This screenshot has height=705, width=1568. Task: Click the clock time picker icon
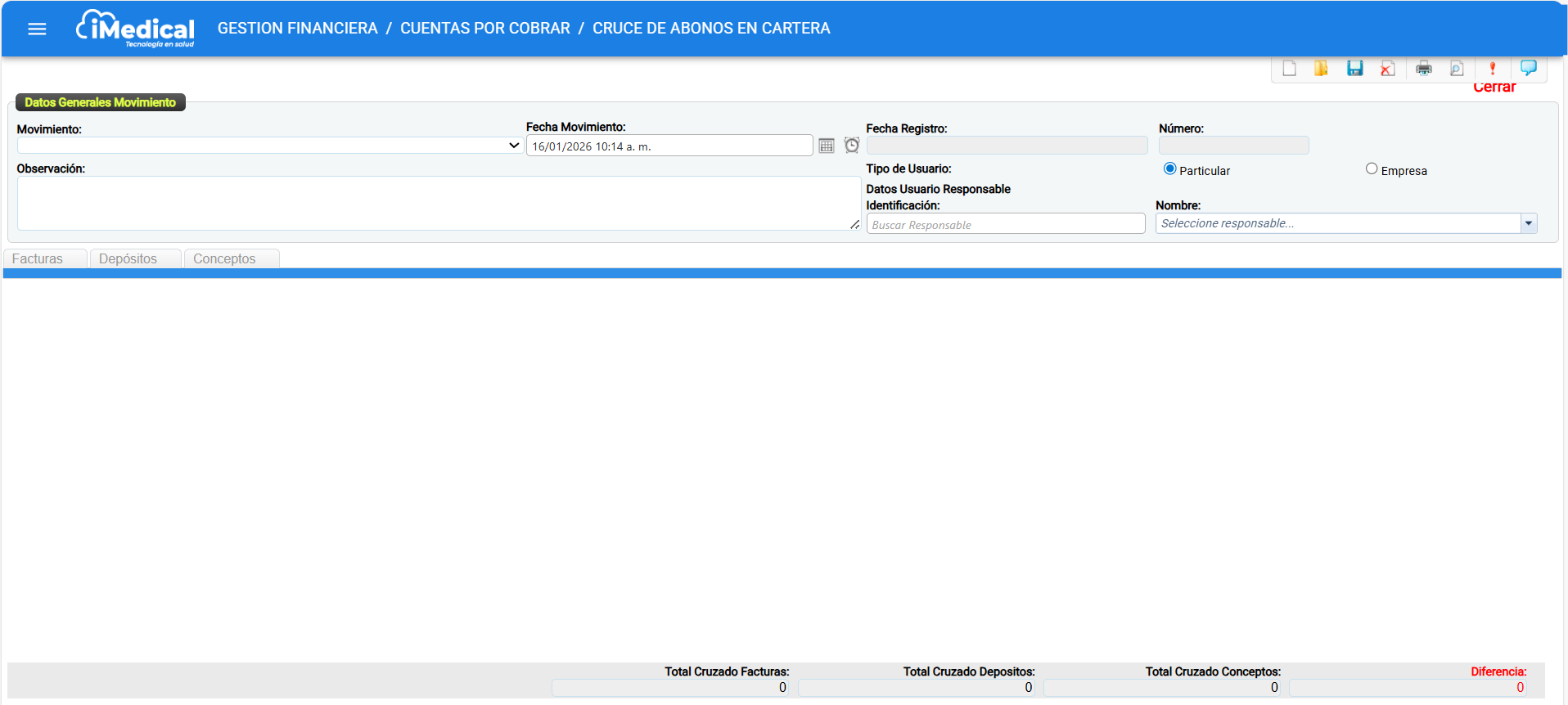pyautogui.click(x=852, y=145)
